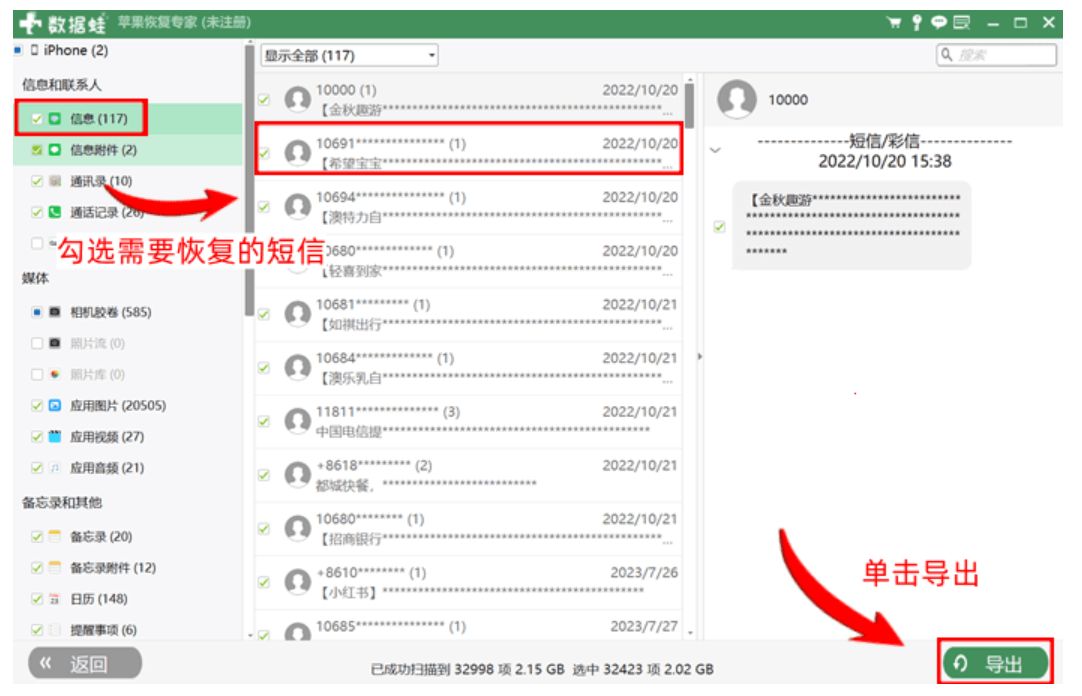Collapse the 短信/彩信 section chevron
This screenshot has width=1082, height=696.
716,150
